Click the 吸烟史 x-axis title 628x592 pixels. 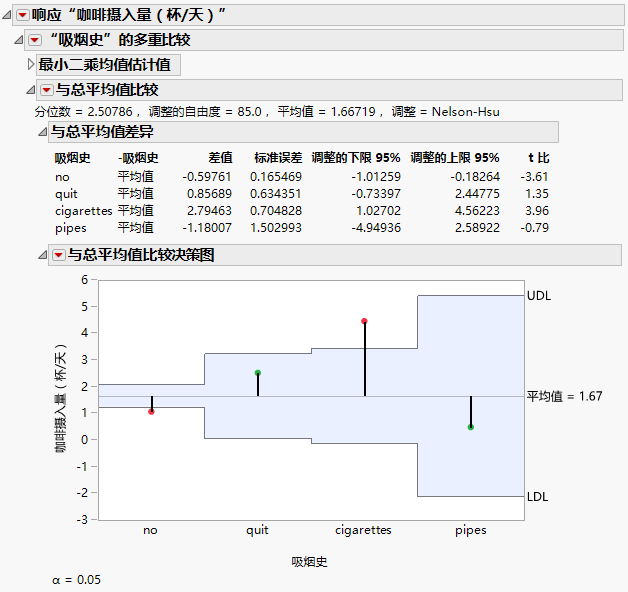pyautogui.click(x=309, y=562)
